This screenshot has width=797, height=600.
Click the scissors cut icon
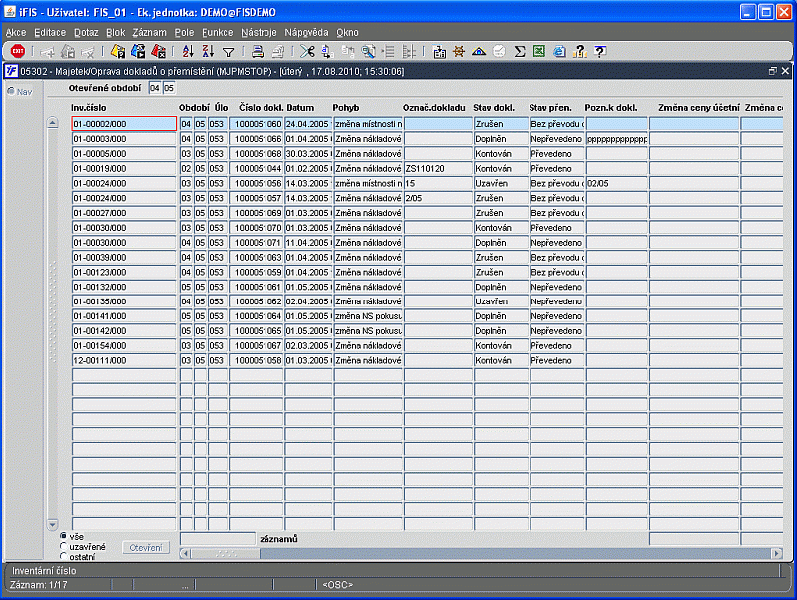tap(307, 51)
